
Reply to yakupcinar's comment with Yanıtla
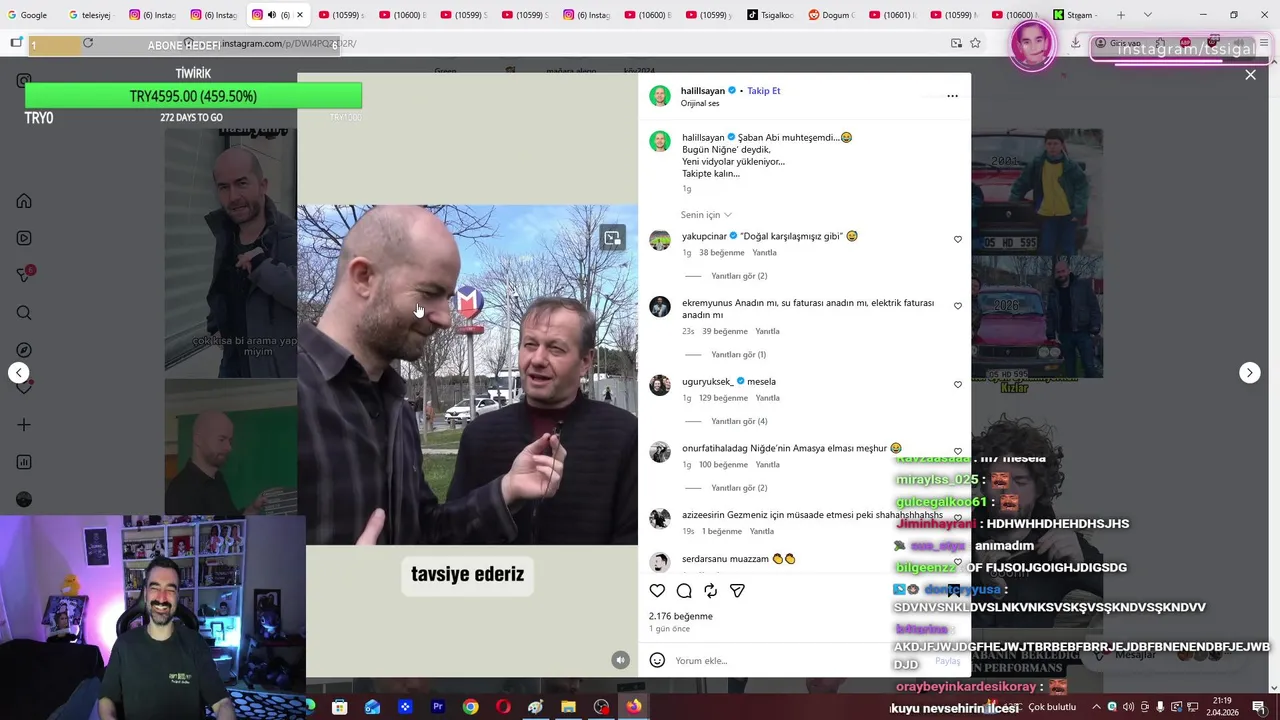[x=764, y=253]
